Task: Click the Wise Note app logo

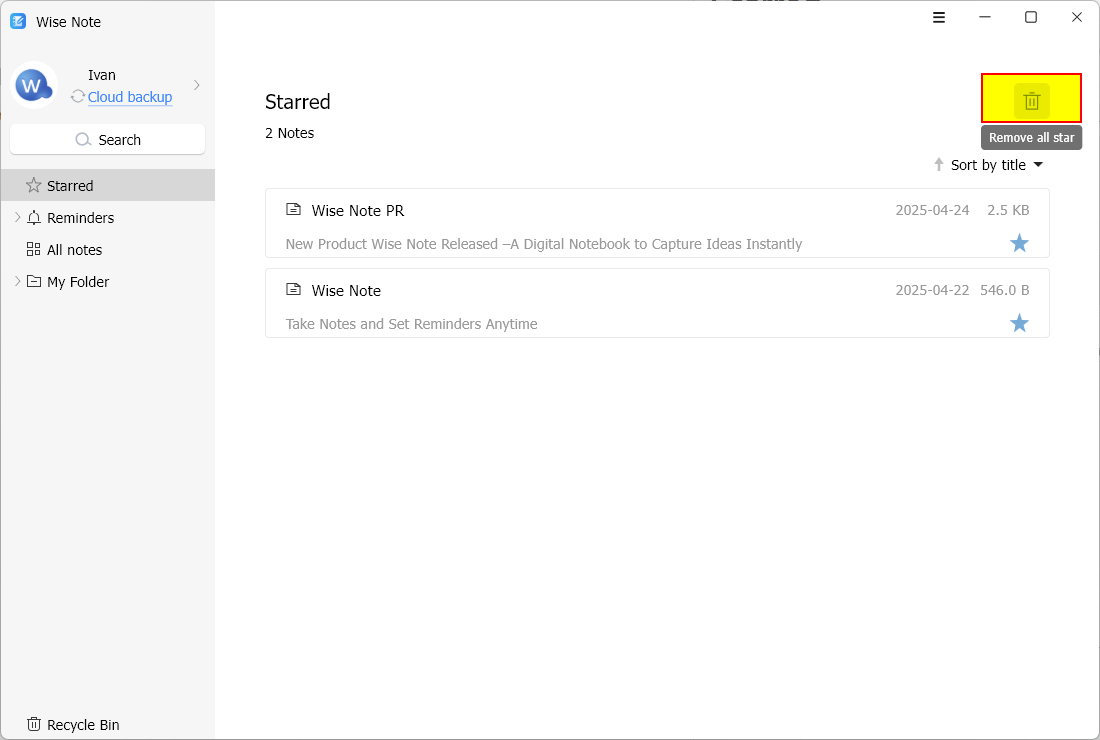Action: pos(18,21)
